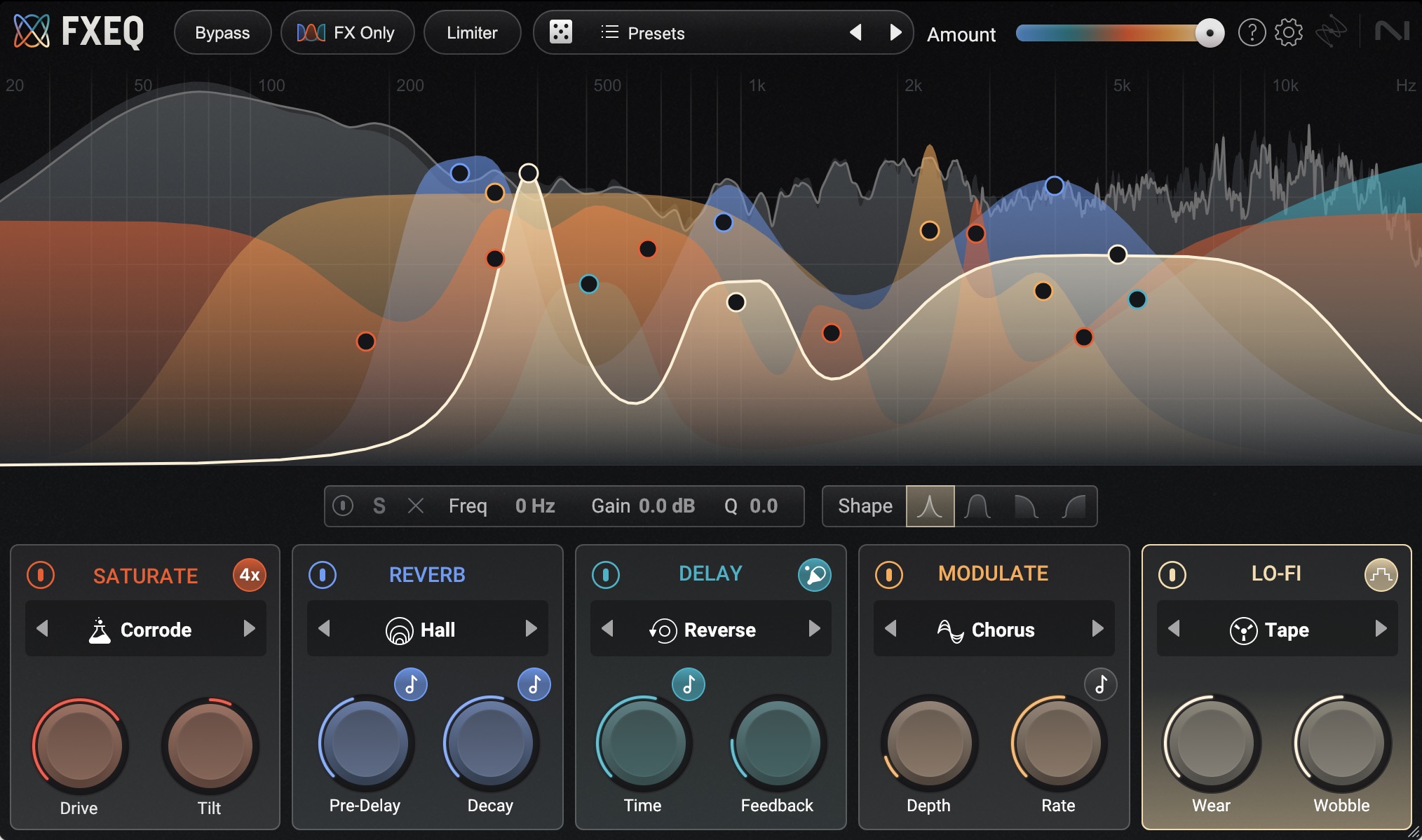Click the Limiter button
Image resolution: width=1422 pixels, height=840 pixels.
click(x=472, y=32)
